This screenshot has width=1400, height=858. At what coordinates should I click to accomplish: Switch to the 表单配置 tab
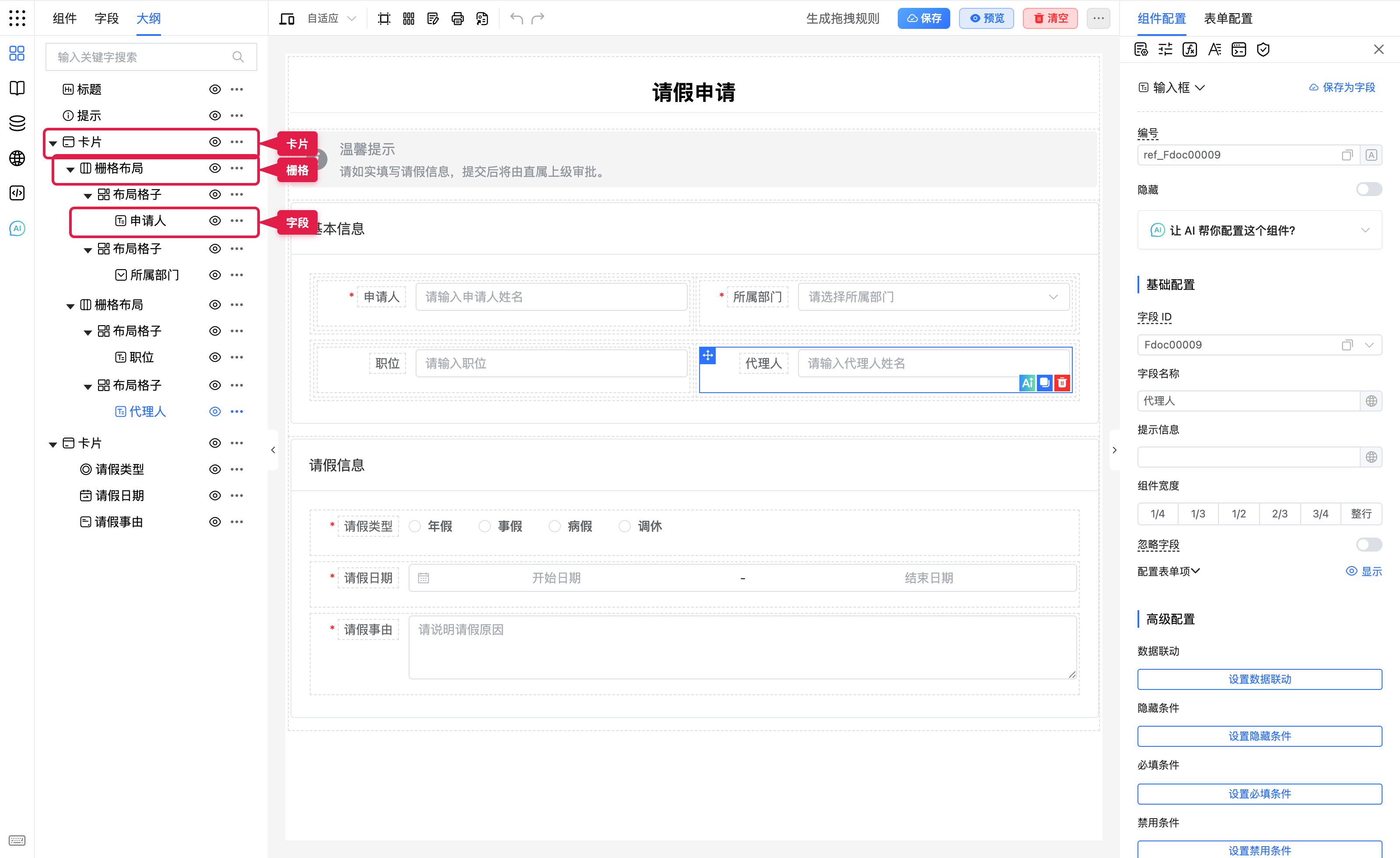(x=1228, y=19)
